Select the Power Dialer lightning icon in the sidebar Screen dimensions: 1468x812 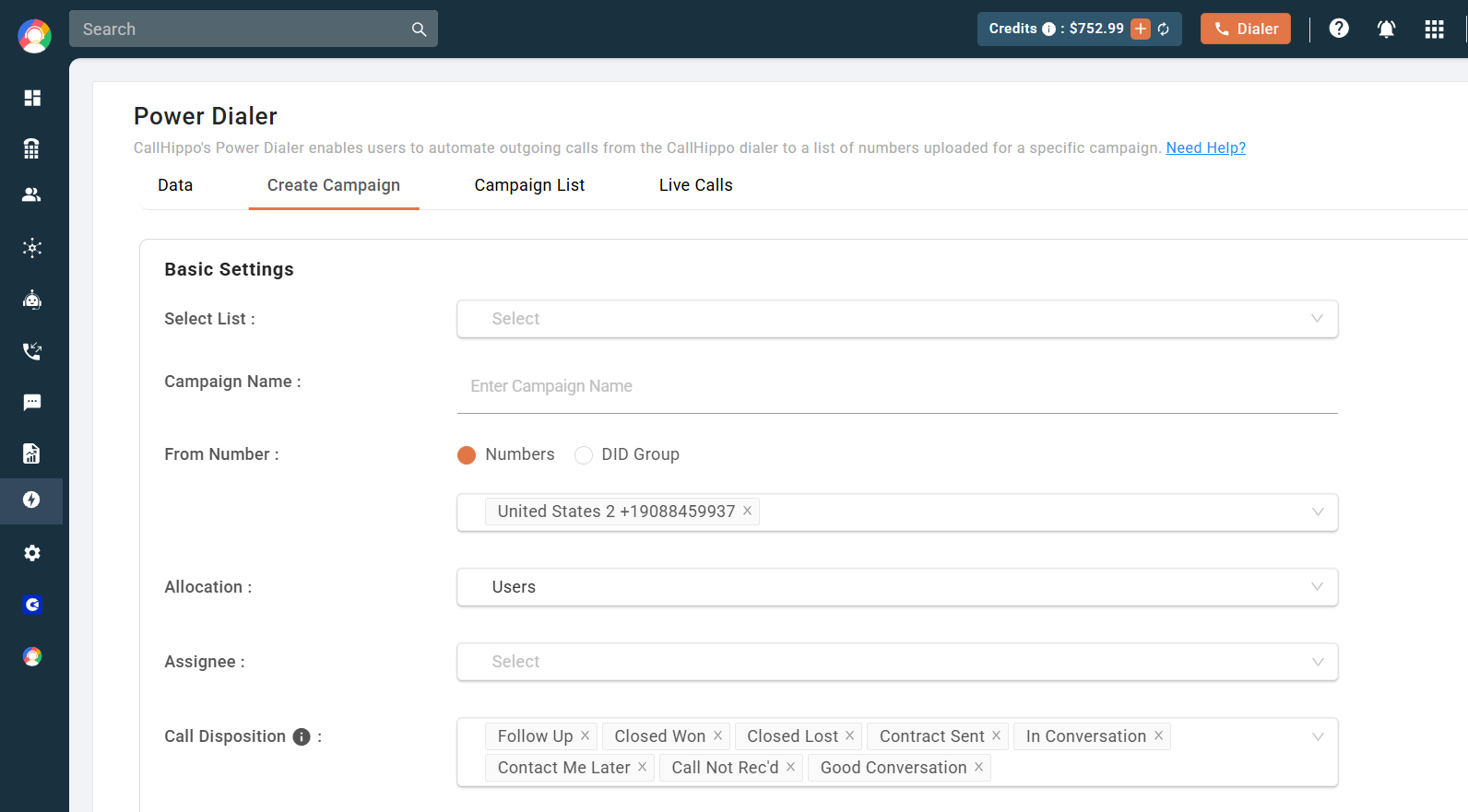coord(32,500)
